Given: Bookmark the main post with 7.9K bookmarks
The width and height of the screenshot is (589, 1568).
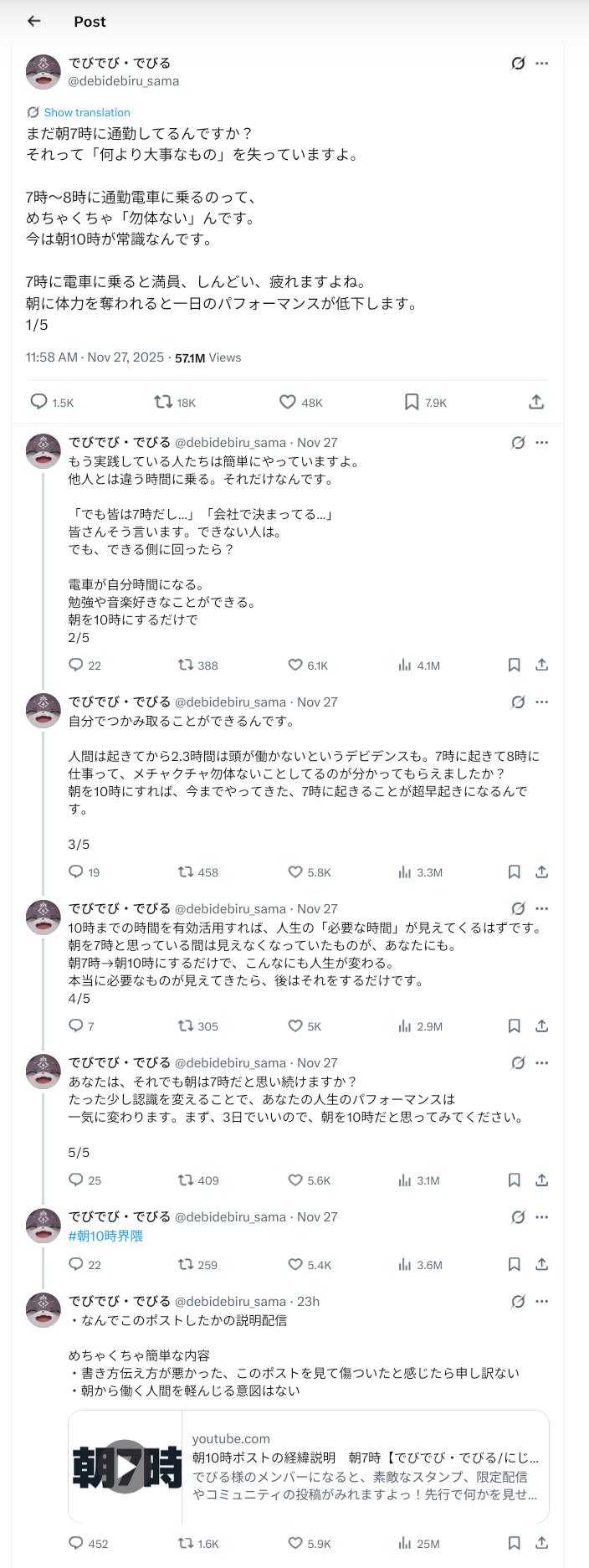Looking at the screenshot, I should pos(412,402).
